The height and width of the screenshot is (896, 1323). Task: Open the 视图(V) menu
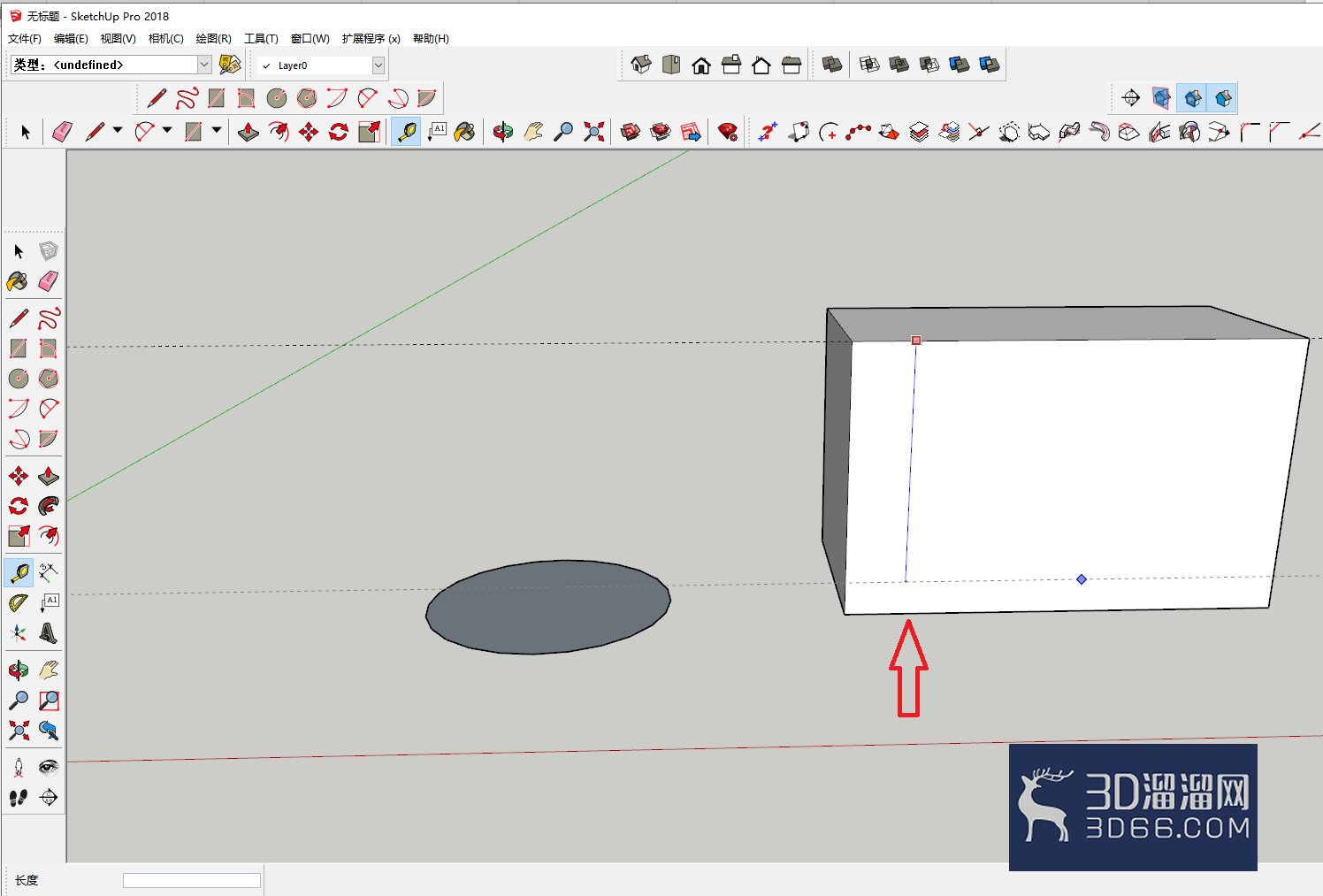118,39
